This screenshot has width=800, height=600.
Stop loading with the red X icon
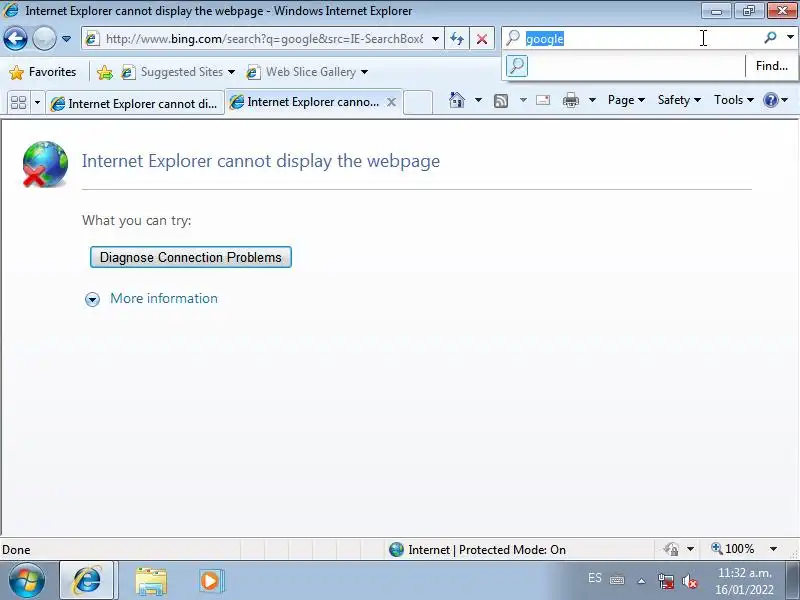point(482,39)
